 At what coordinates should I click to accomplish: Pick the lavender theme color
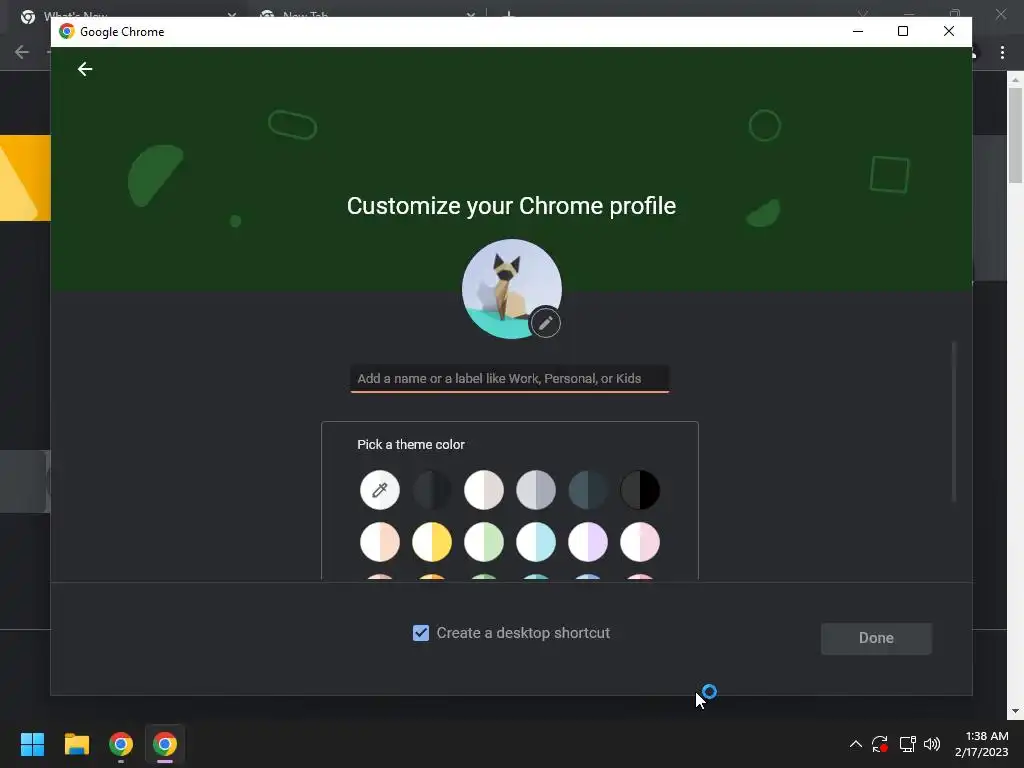(x=588, y=542)
